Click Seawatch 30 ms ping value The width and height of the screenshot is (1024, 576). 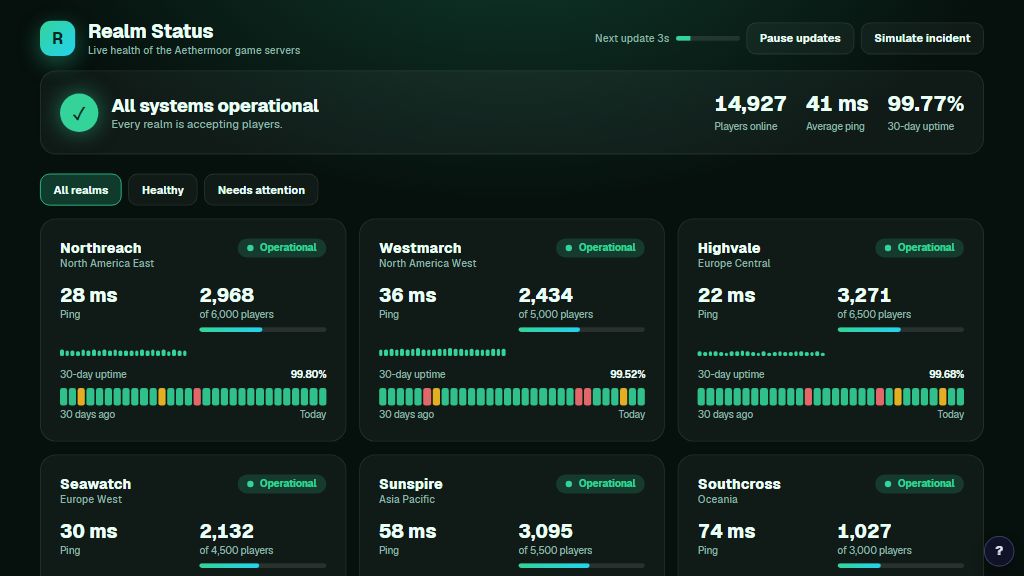(x=89, y=531)
